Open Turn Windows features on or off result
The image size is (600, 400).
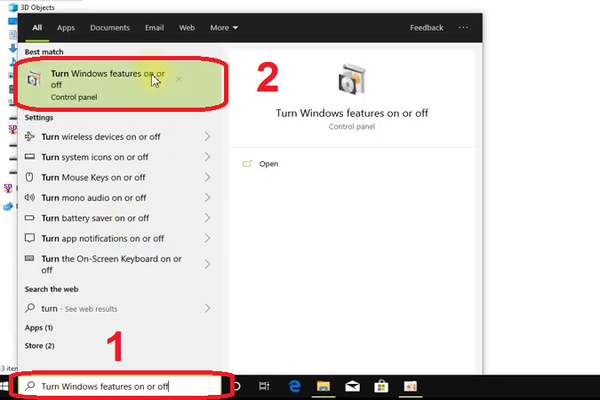tap(121, 85)
